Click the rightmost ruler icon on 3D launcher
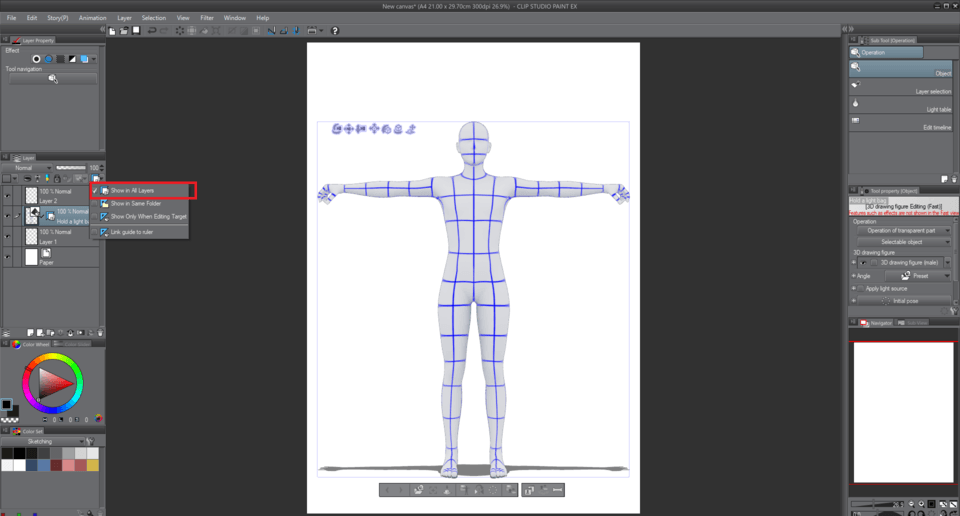This screenshot has width=960, height=516. point(557,490)
